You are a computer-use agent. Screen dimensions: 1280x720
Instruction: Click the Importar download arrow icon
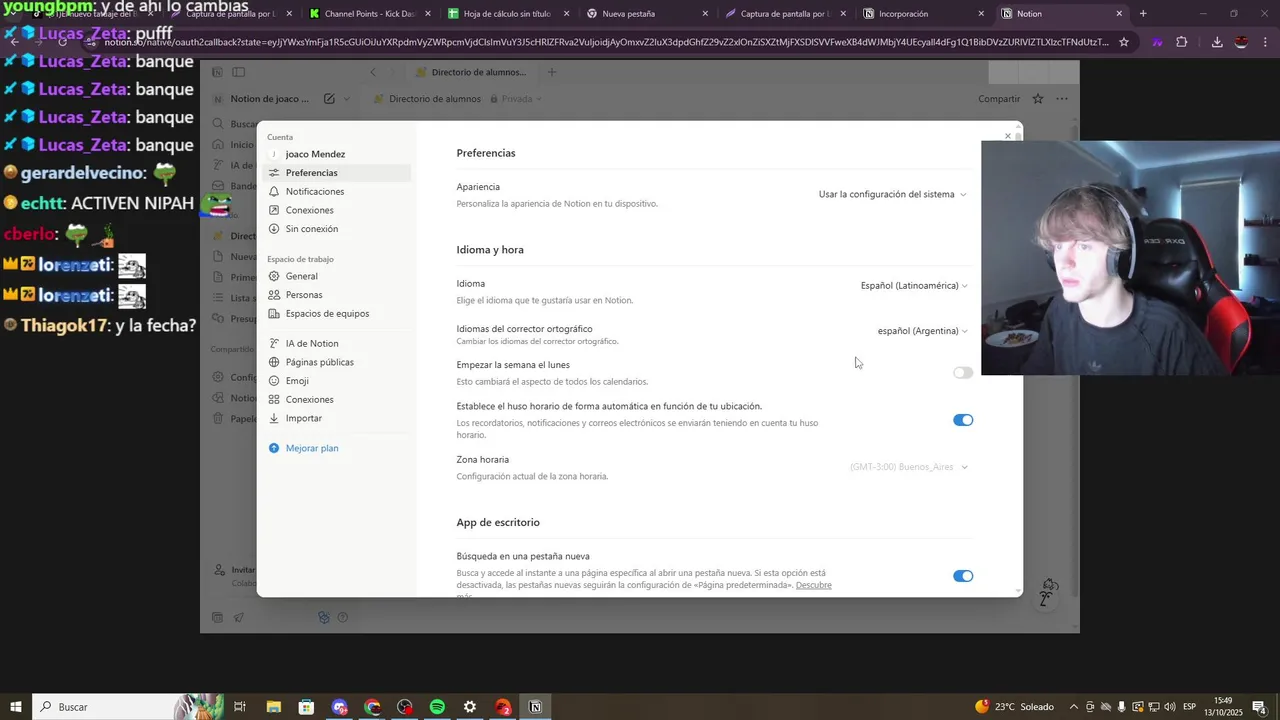pos(274,418)
